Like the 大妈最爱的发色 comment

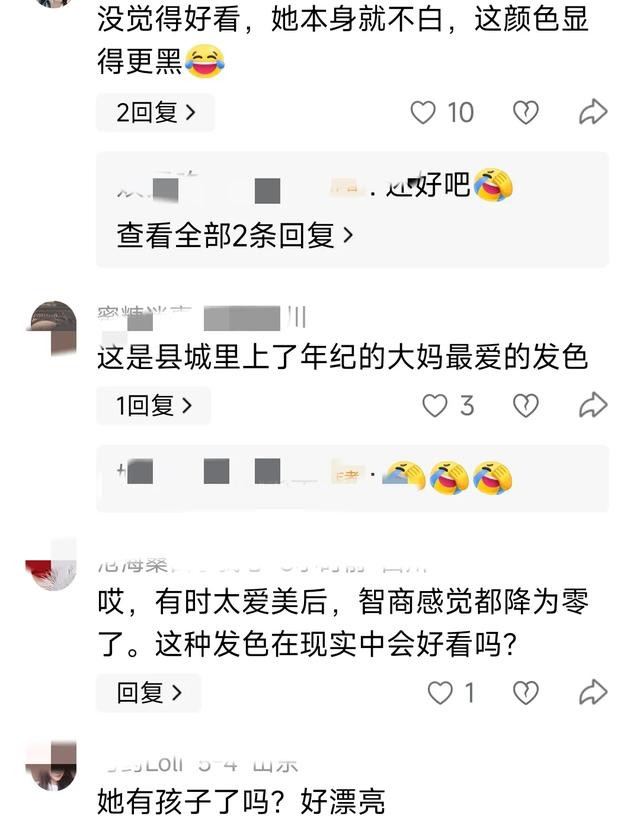pos(435,406)
